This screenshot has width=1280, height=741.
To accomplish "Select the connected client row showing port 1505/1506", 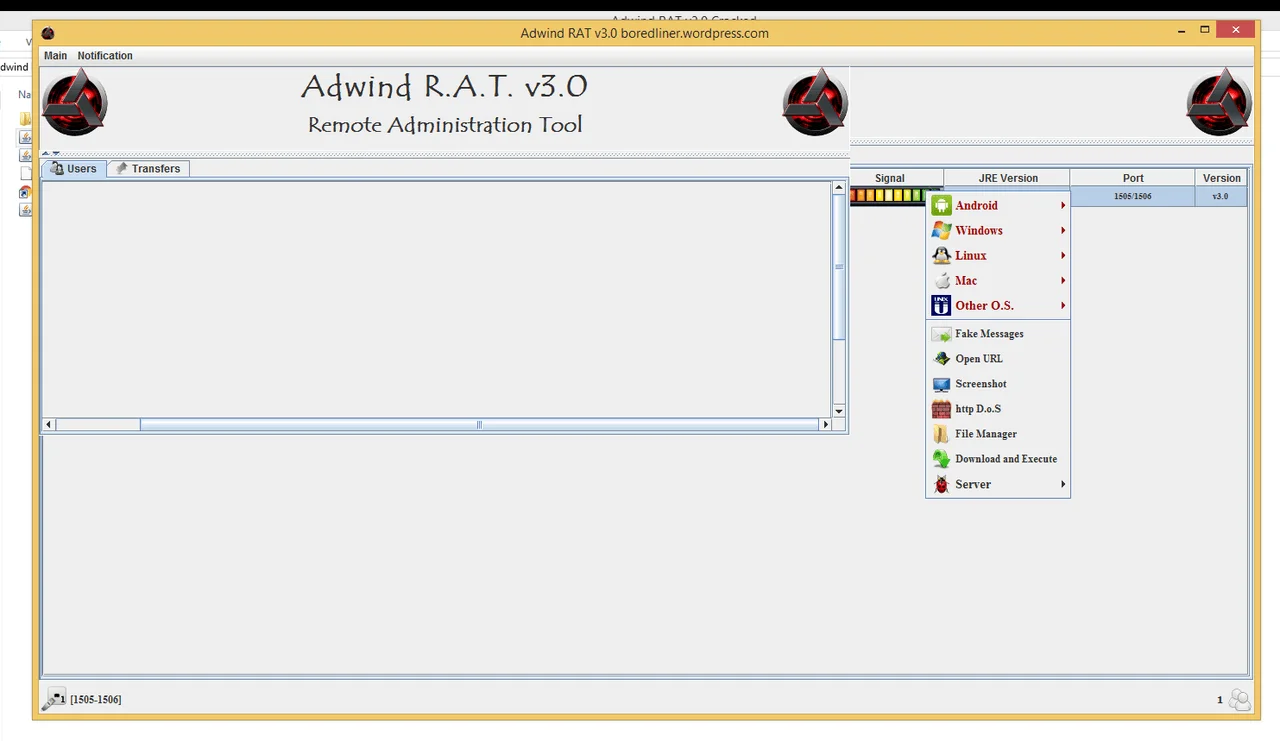I will pyautogui.click(x=1132, y=196).
